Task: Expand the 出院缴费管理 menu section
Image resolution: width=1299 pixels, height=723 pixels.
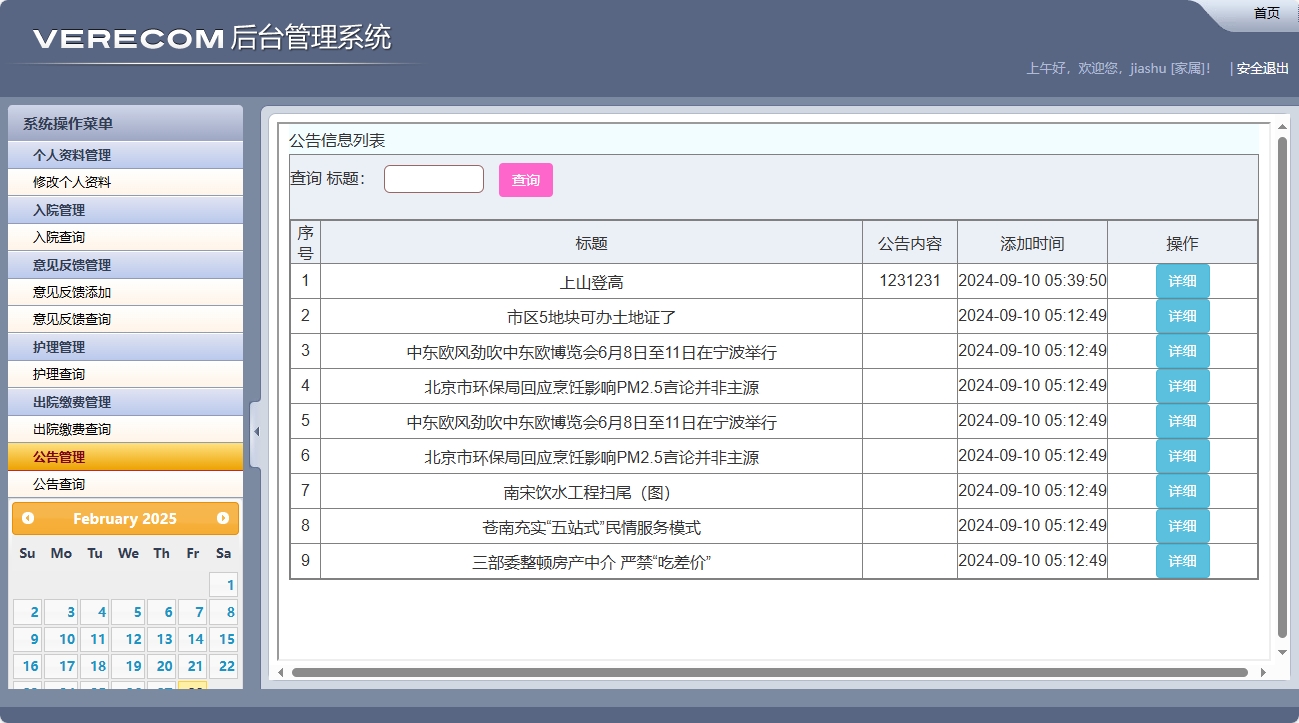Action: [125, 402]
